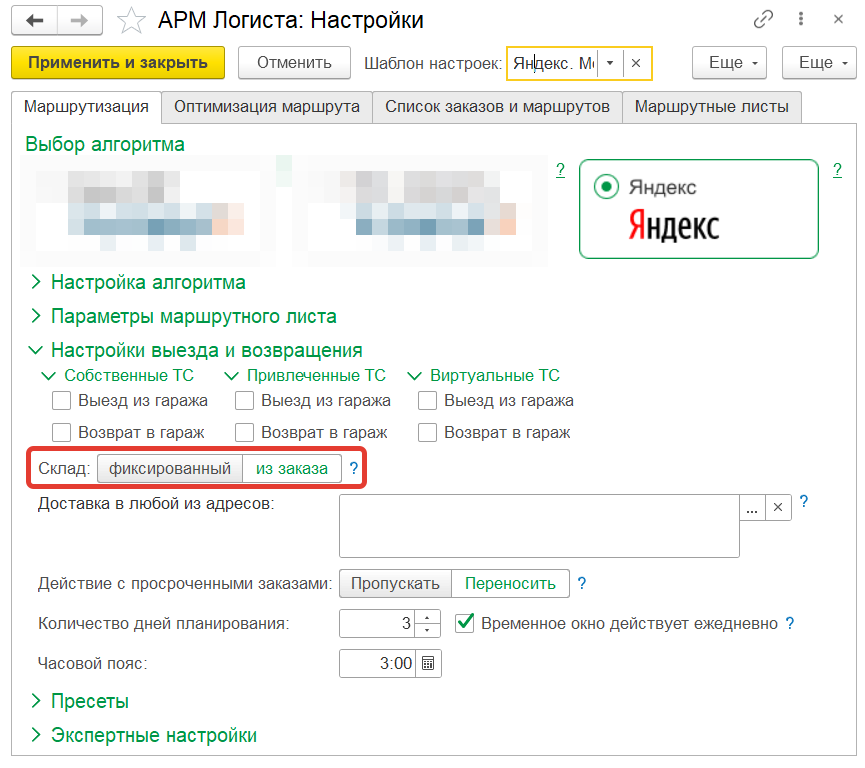
Task: Open the Маршрутные листы tab
Action: coord(712,106)
